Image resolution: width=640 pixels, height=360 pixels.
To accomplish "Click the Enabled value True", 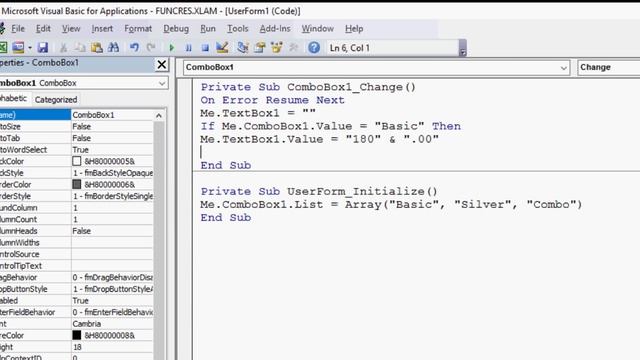I will pyautogui.click(x=112, y=300).
